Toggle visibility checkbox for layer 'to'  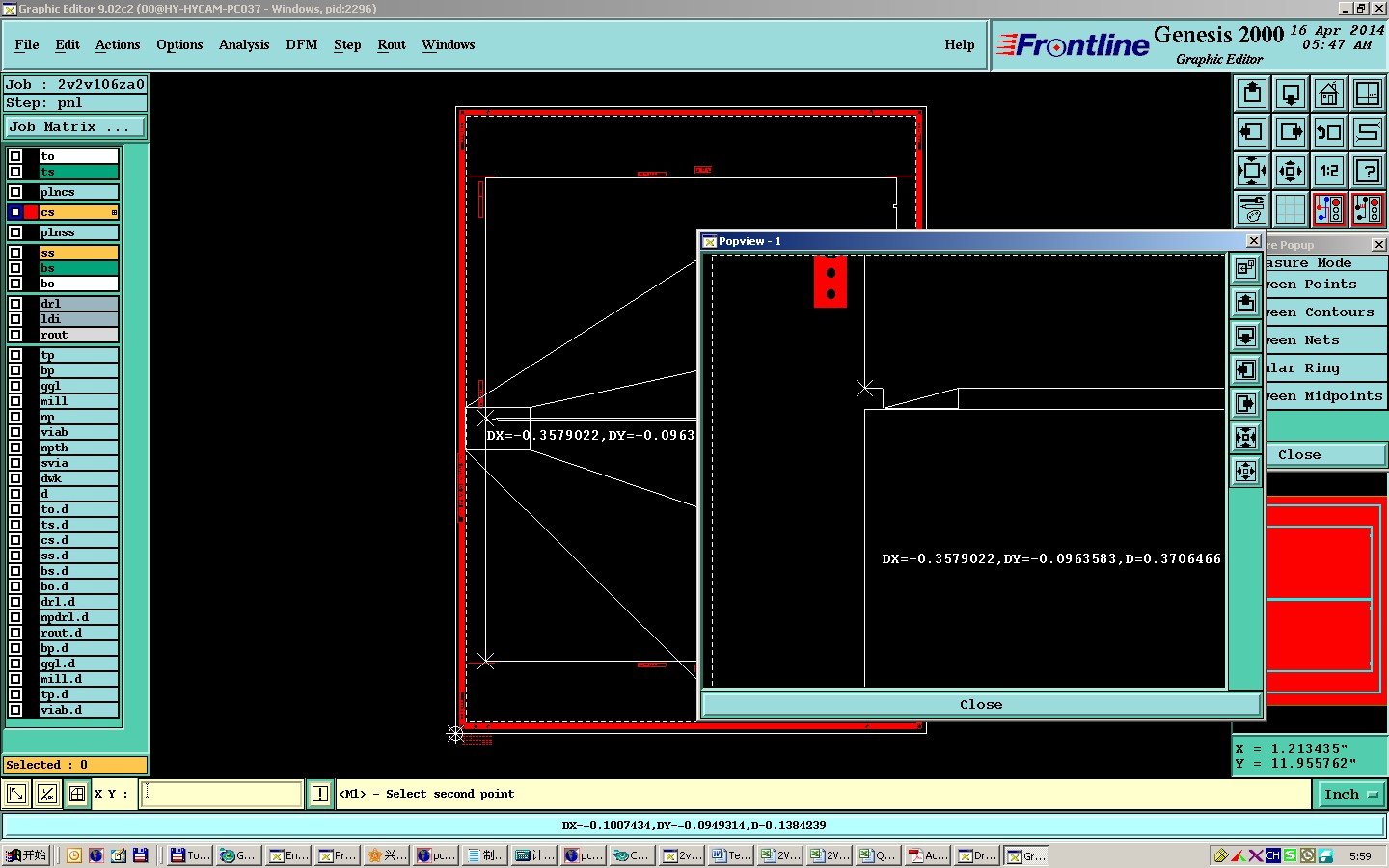pyautogui.click(x=15, y=156)
